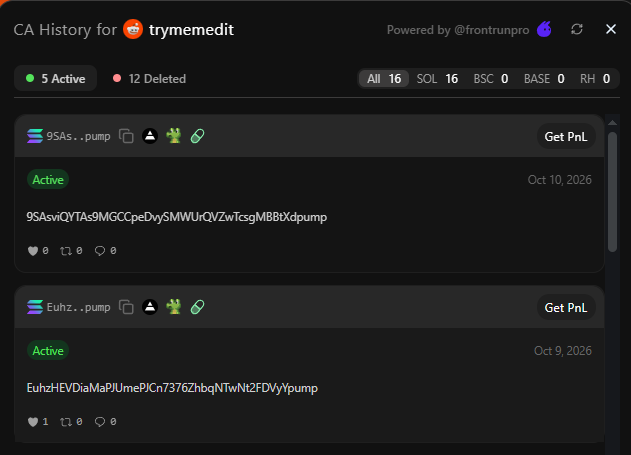Get PnL for 9SAs..pump
Image resolution: width=631 pixels, height=455 pixels.
[566, 136]
